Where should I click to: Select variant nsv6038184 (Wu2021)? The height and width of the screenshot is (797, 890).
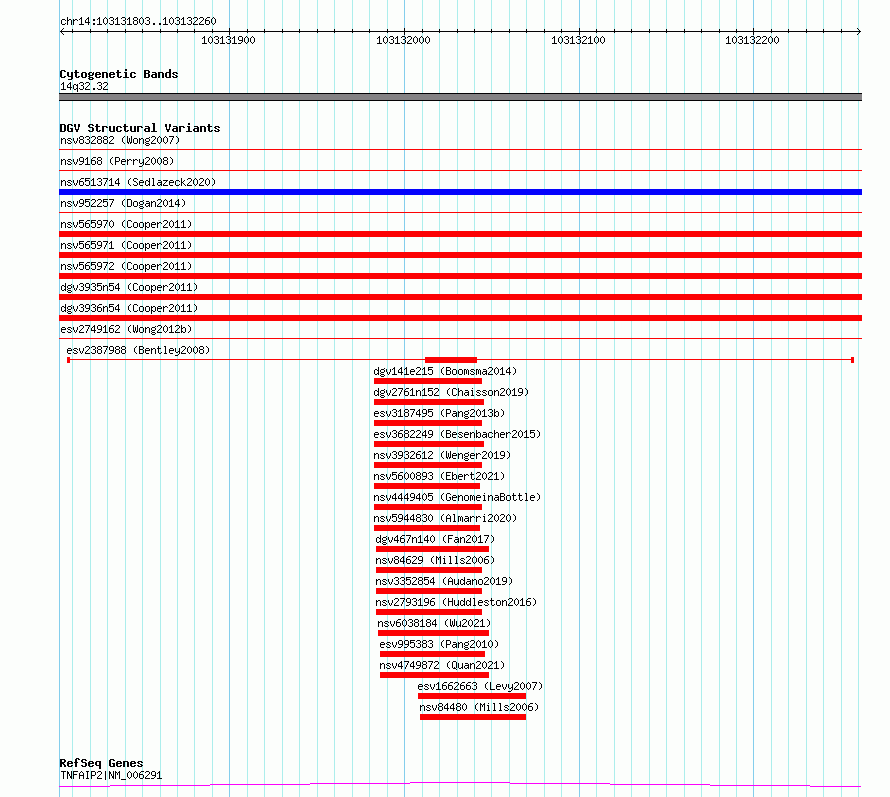click(x=434, y=623)
